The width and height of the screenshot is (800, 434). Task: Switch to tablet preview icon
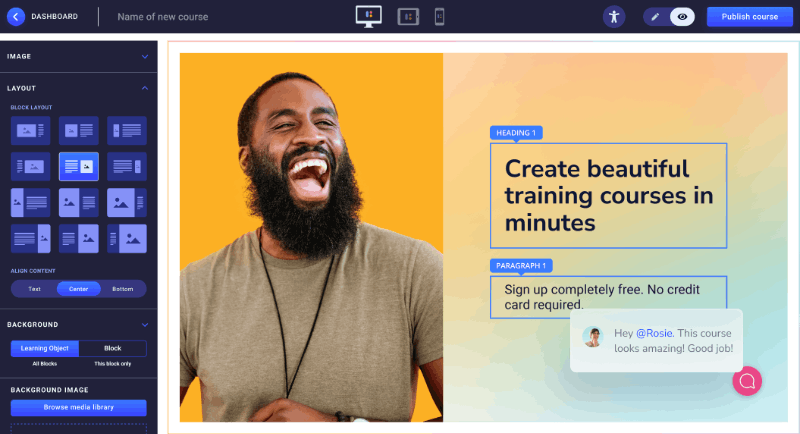point(407,16)
